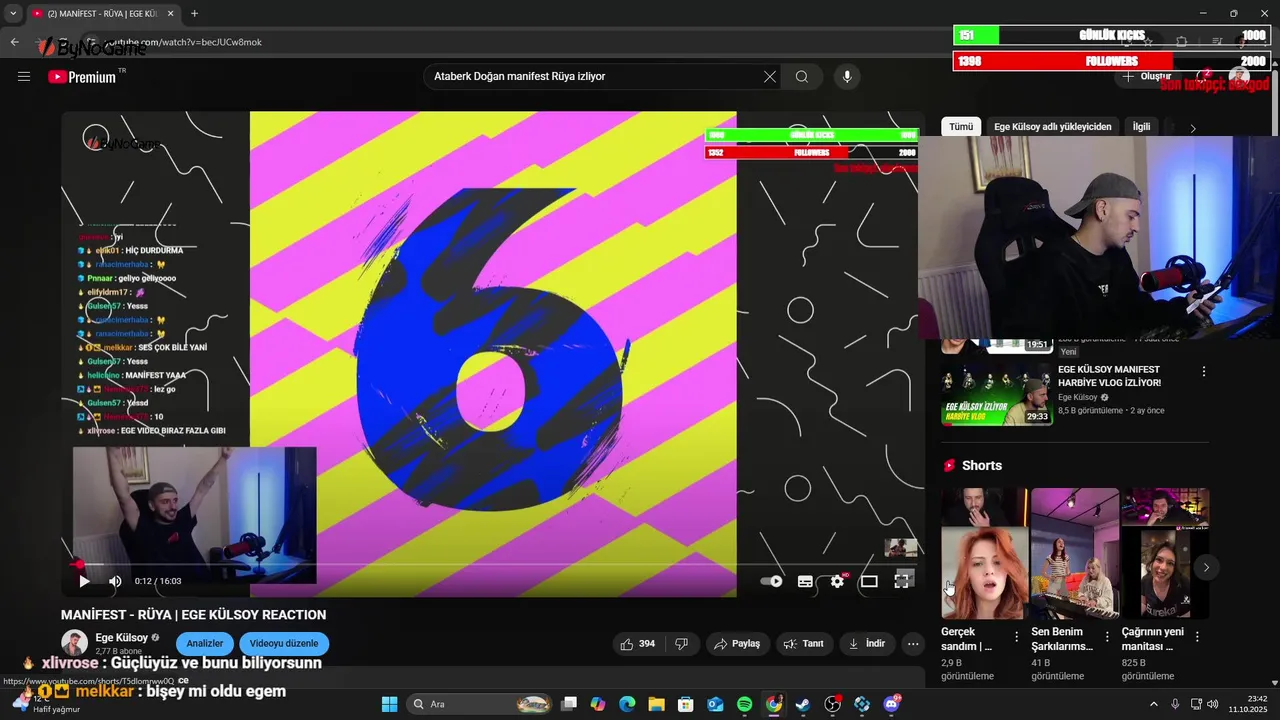Viewport: 1280px width, 720px height.
Task: Open Task View on taskbar
Action: click(569, 704)
